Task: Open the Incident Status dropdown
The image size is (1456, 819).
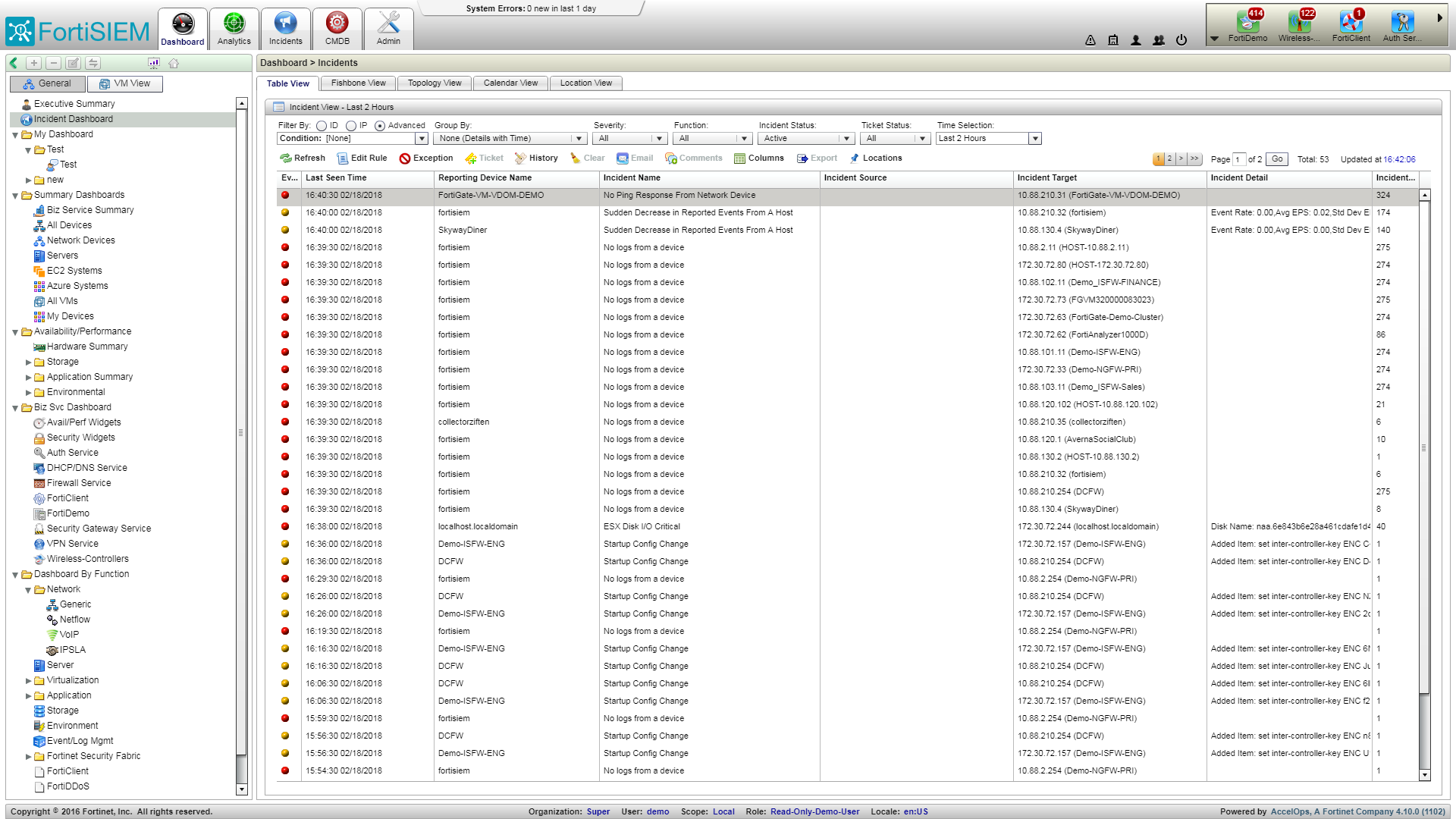Action: [x=846, y=139]
